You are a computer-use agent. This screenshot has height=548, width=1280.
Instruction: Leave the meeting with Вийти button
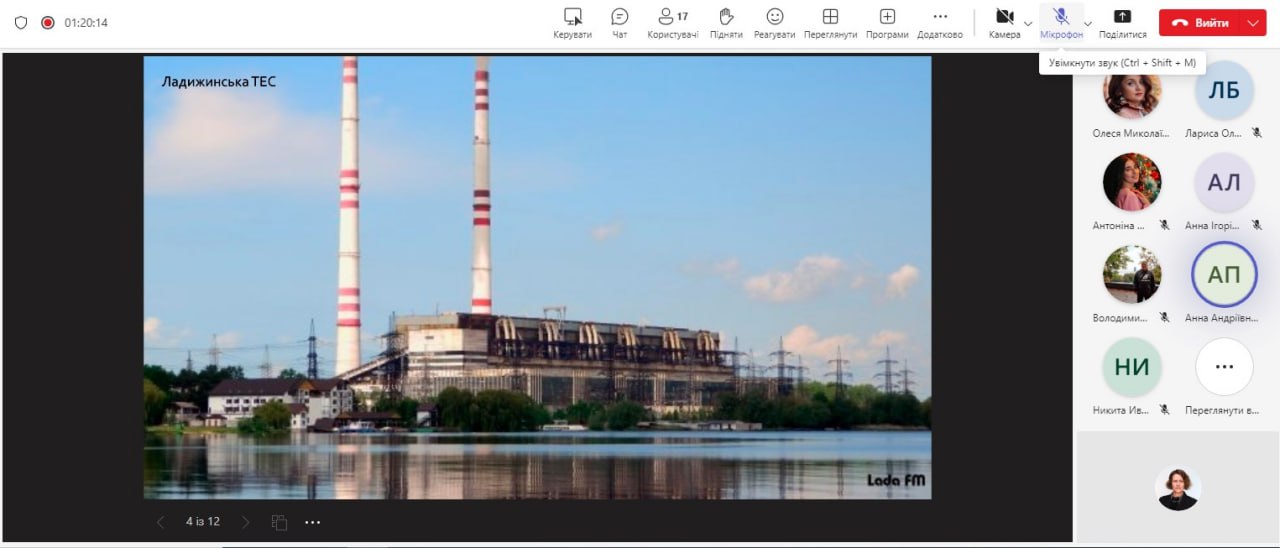point(1202,22)
